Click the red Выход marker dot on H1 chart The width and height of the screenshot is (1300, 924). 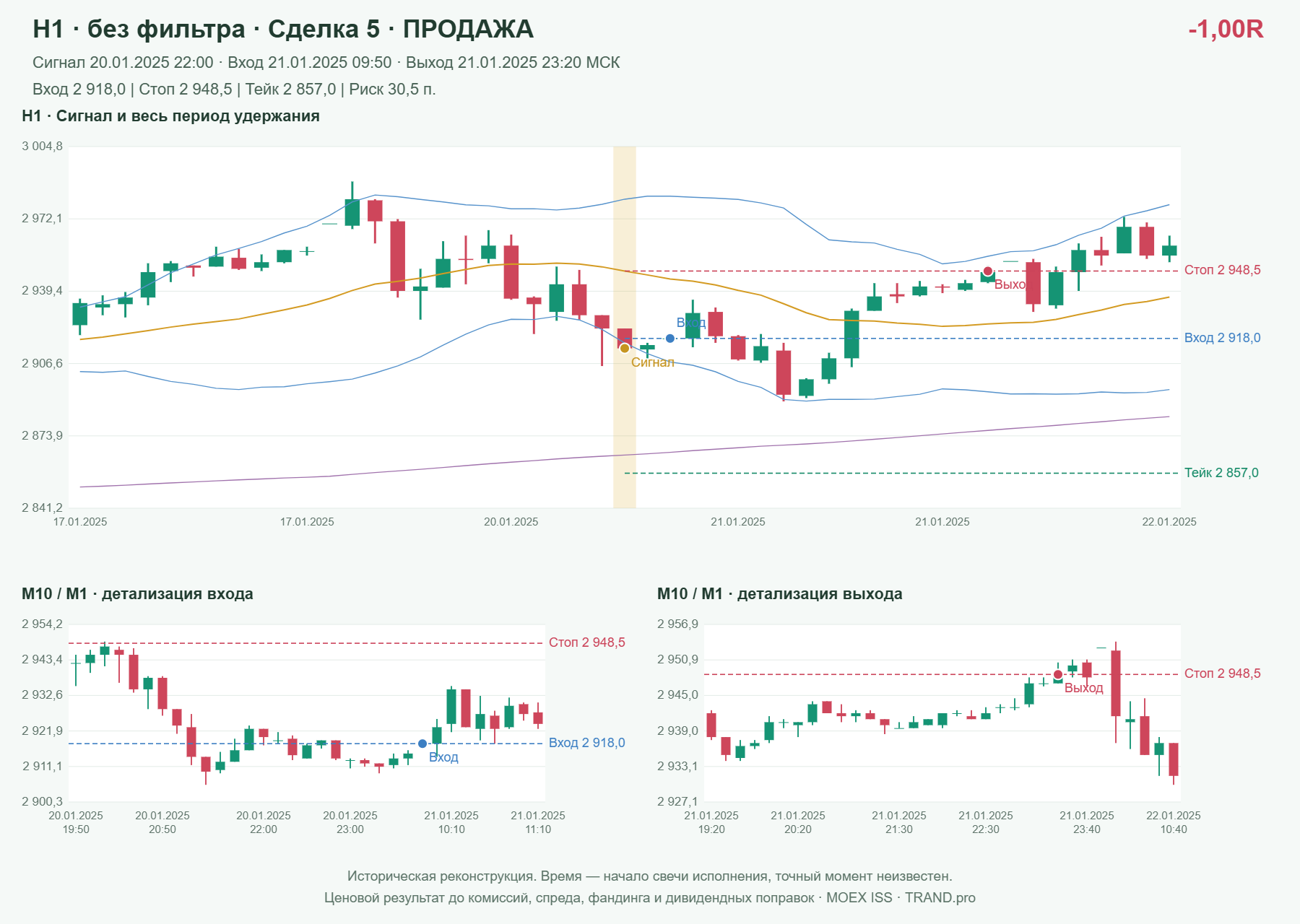(x=988, y=271)
